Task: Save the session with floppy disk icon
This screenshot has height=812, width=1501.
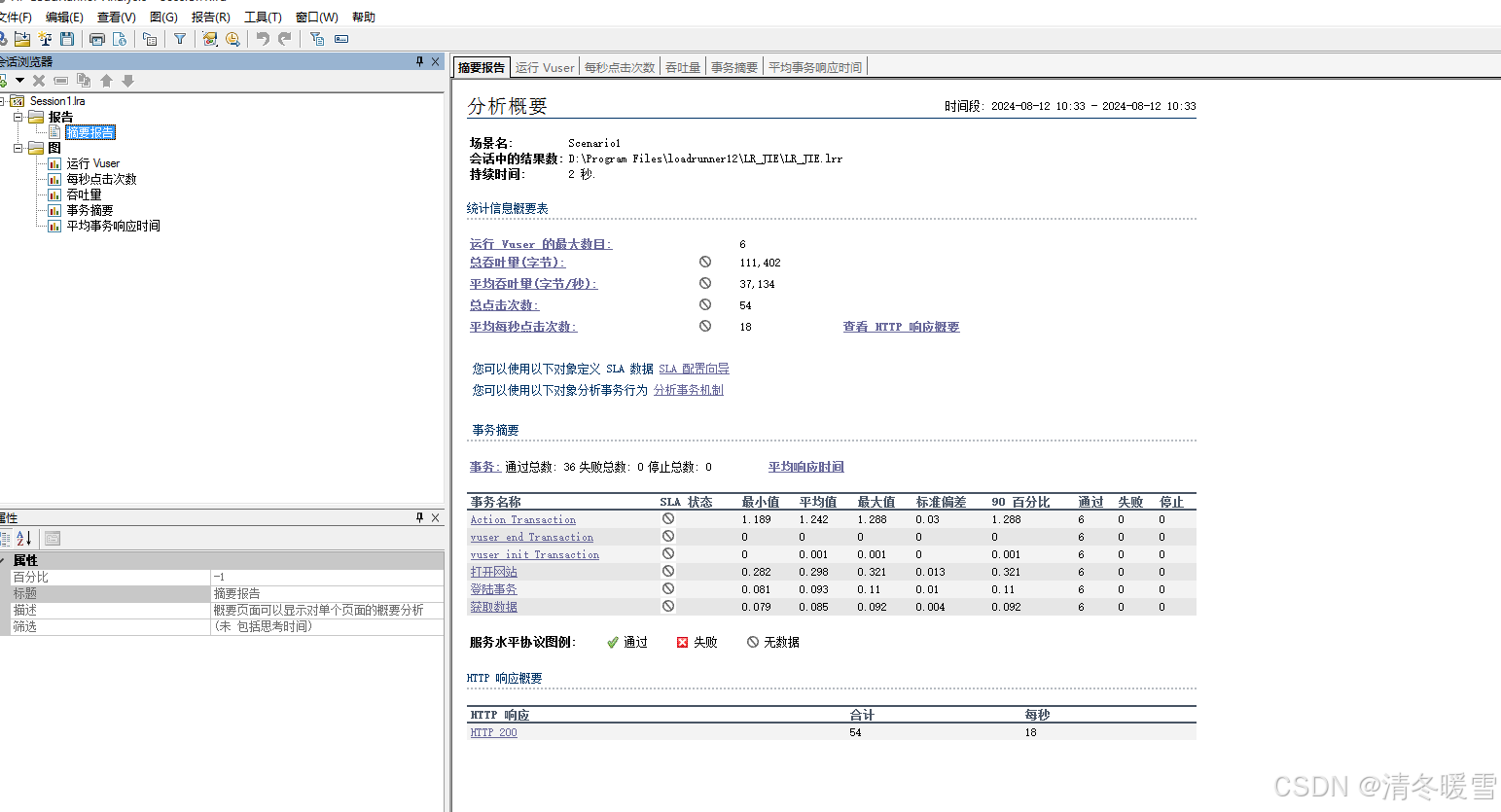Action: coord(67,39)
